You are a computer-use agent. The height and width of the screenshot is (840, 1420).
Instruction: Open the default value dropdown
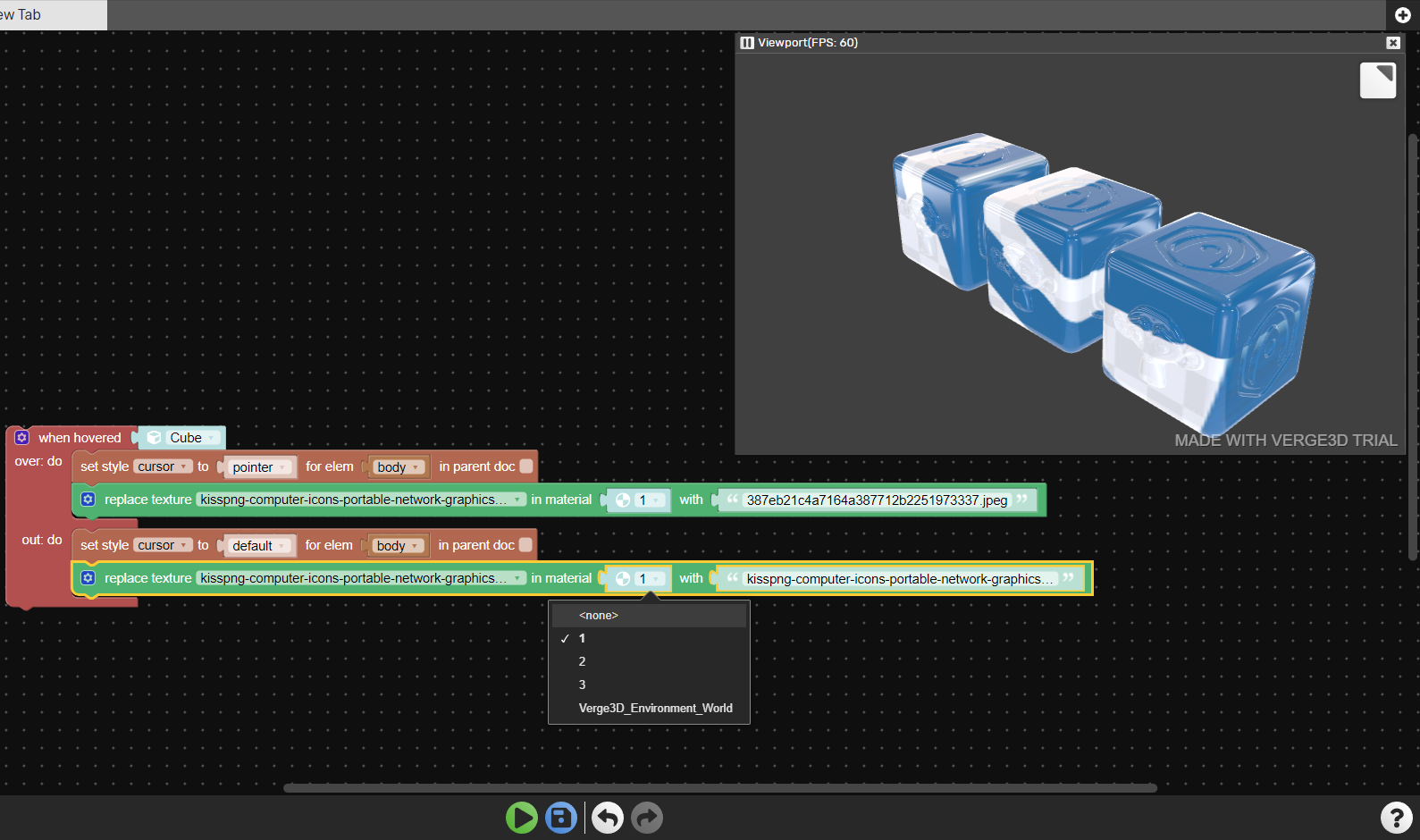259,546
